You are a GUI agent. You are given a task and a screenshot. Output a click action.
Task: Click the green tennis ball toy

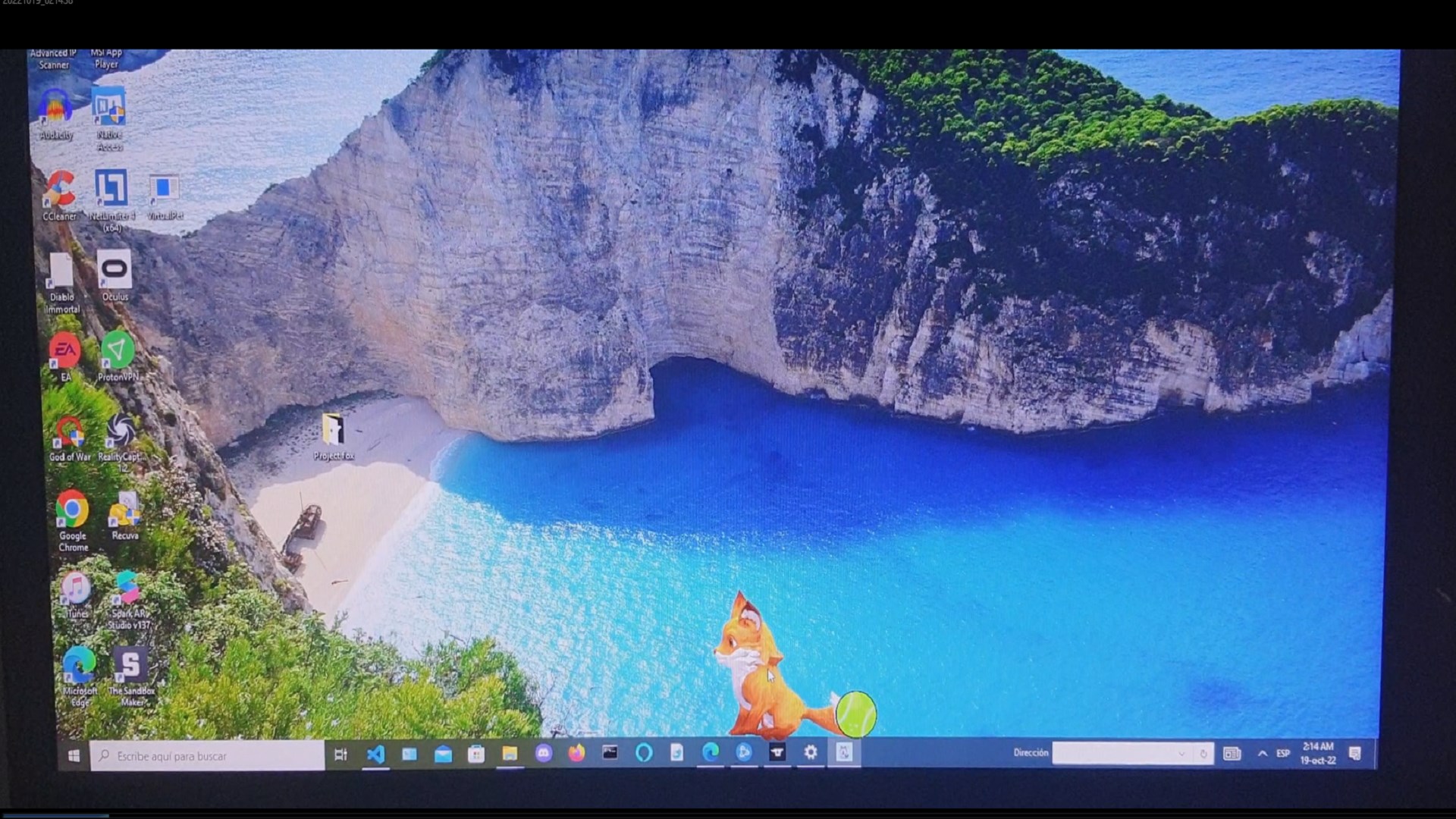click(x=857, y=714)
